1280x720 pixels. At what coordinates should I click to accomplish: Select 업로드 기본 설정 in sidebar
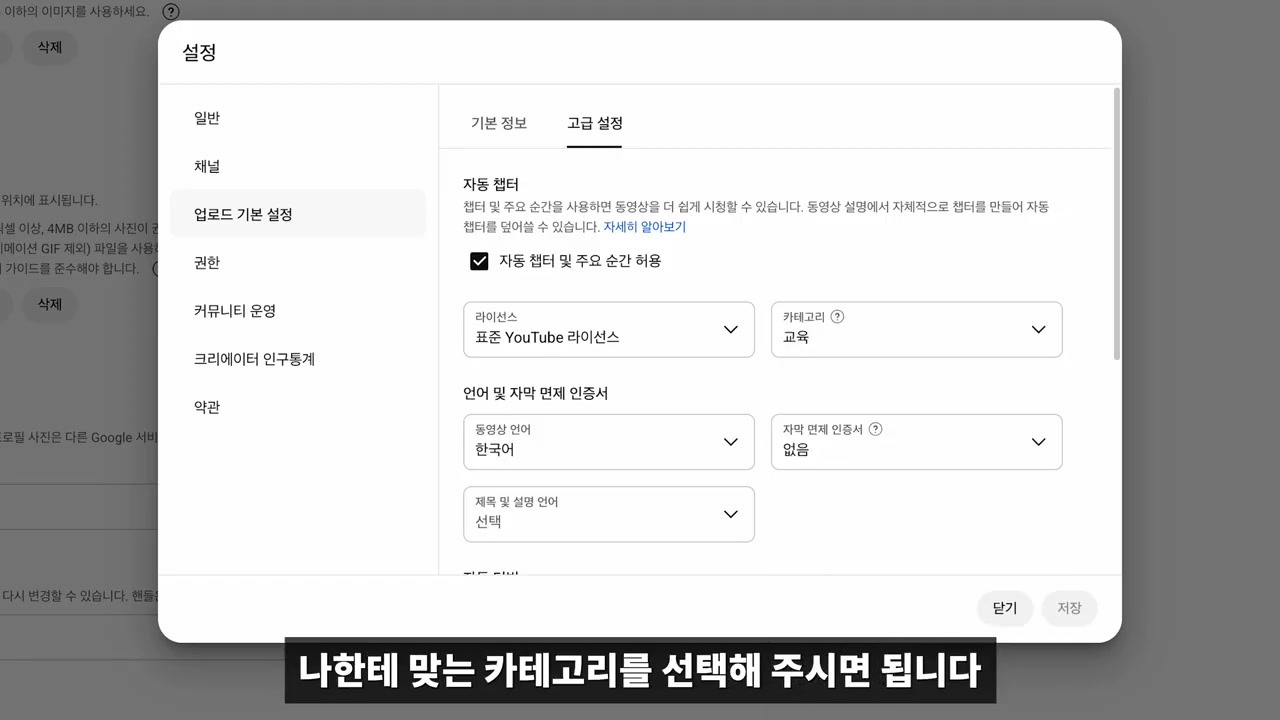pyautogui.click(x=298, y=214)
